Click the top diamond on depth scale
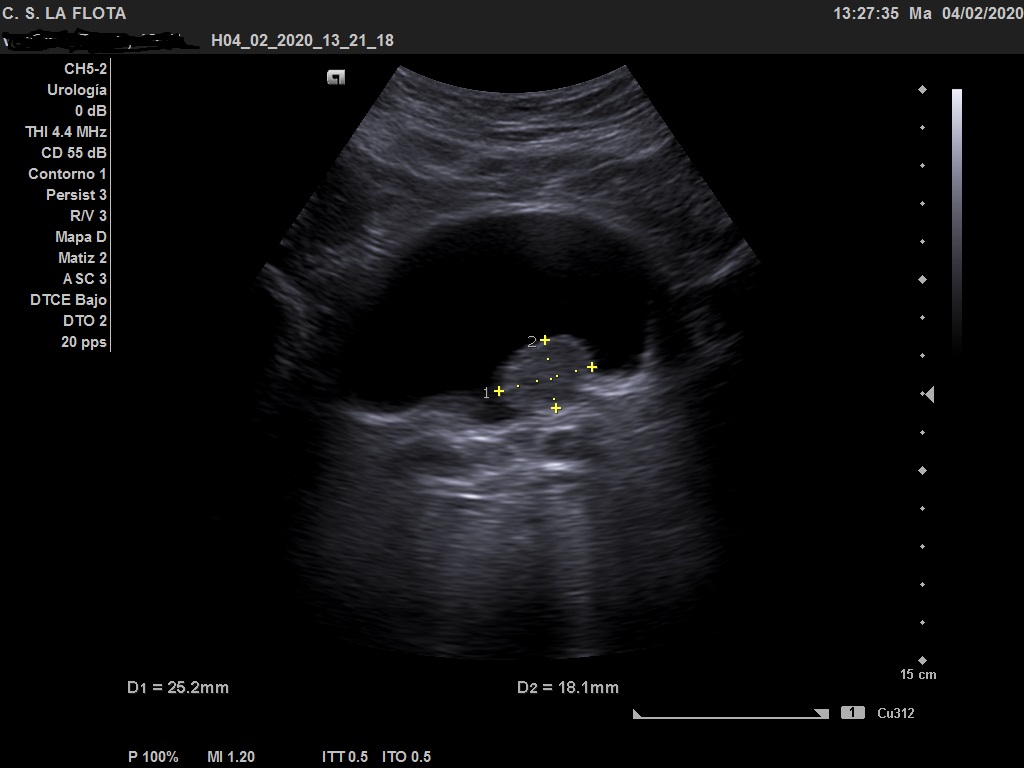1024x768 pixels. pyautogui.click(x=922, y=90)
